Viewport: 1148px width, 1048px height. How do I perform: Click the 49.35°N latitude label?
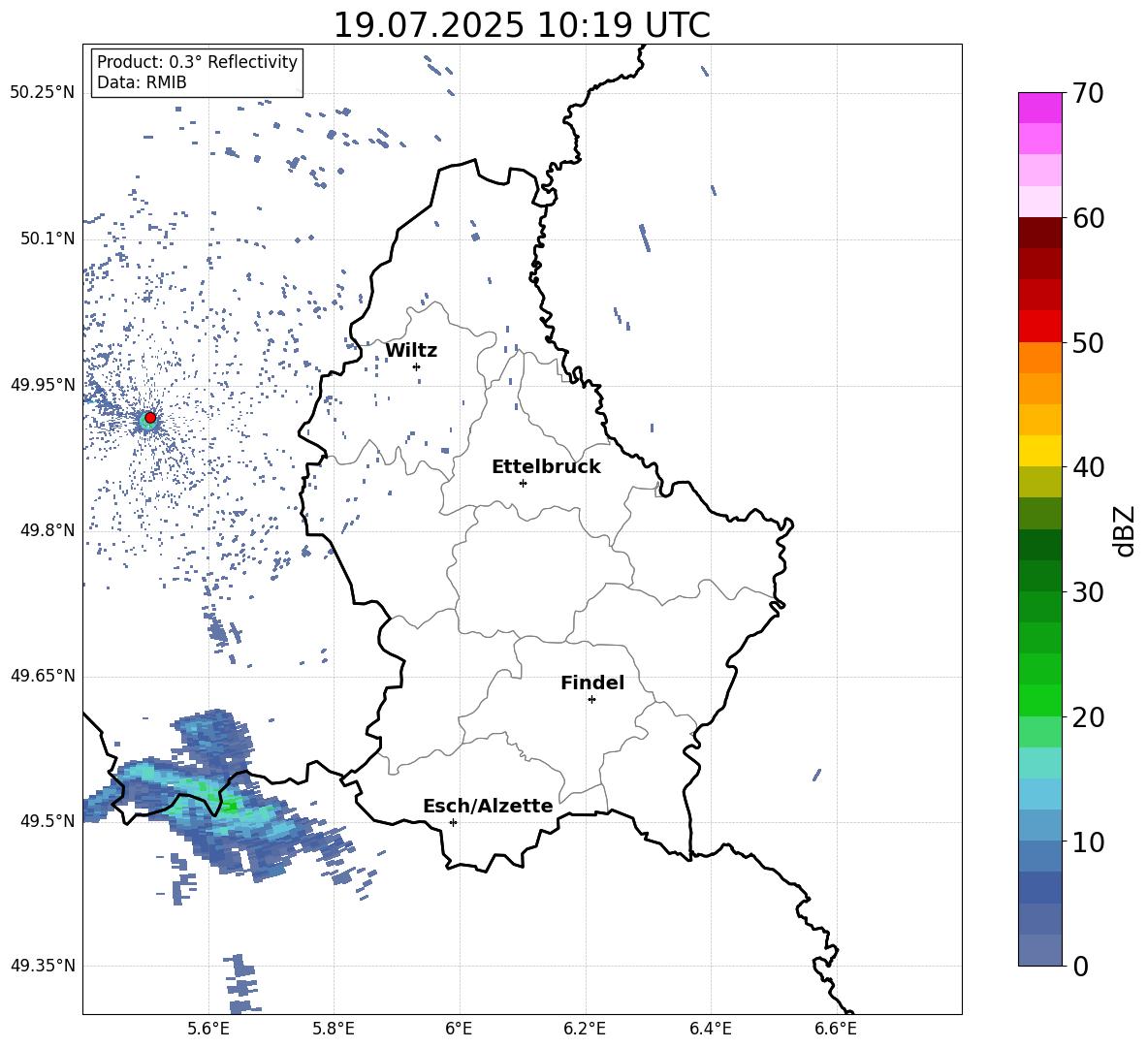pos(43,966)
